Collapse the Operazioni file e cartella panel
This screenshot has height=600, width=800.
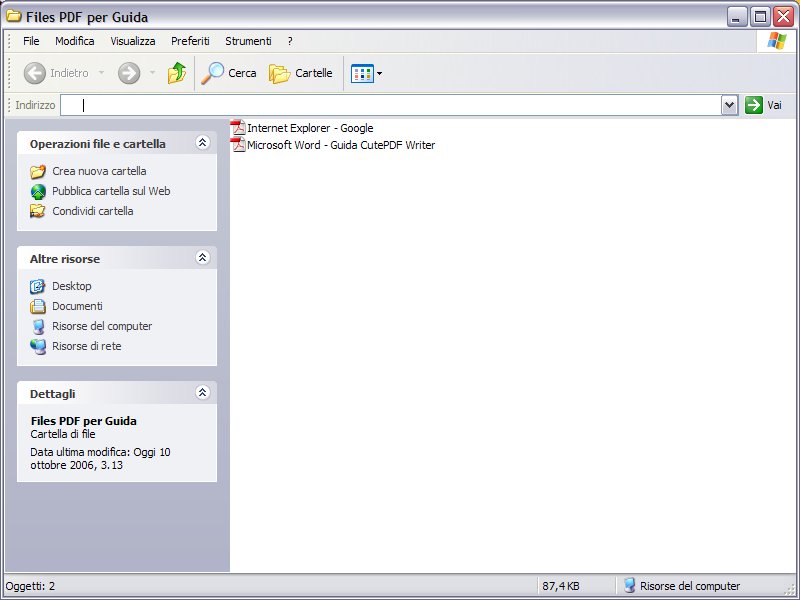pos(202,143)
